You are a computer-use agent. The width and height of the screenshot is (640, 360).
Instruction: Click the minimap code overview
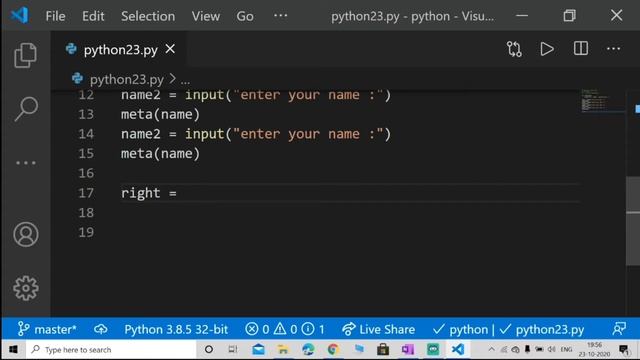pyautogui.click(x=602, y=100)
